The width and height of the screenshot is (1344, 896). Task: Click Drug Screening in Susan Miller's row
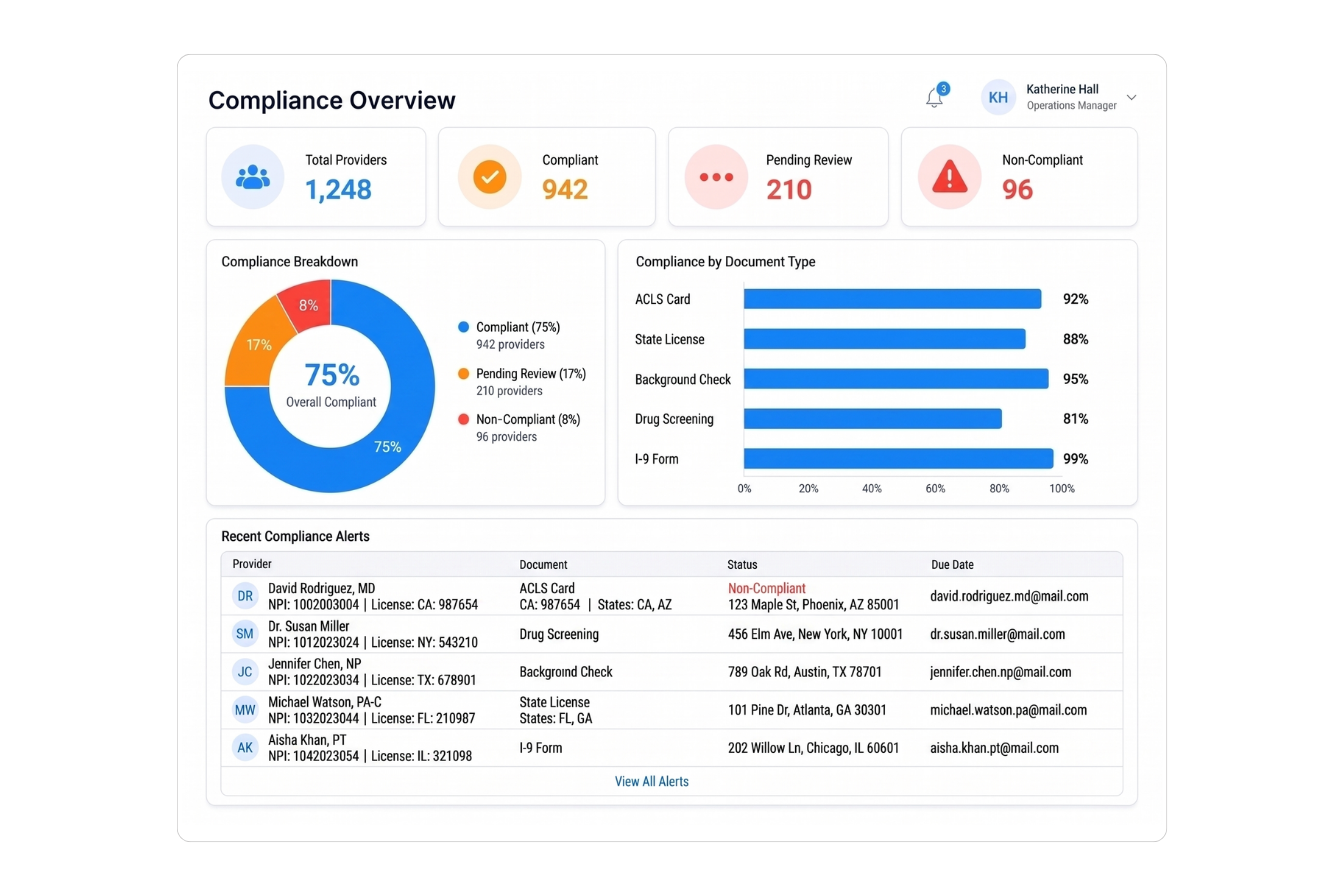pyautogui.click(x=559, y=634)
